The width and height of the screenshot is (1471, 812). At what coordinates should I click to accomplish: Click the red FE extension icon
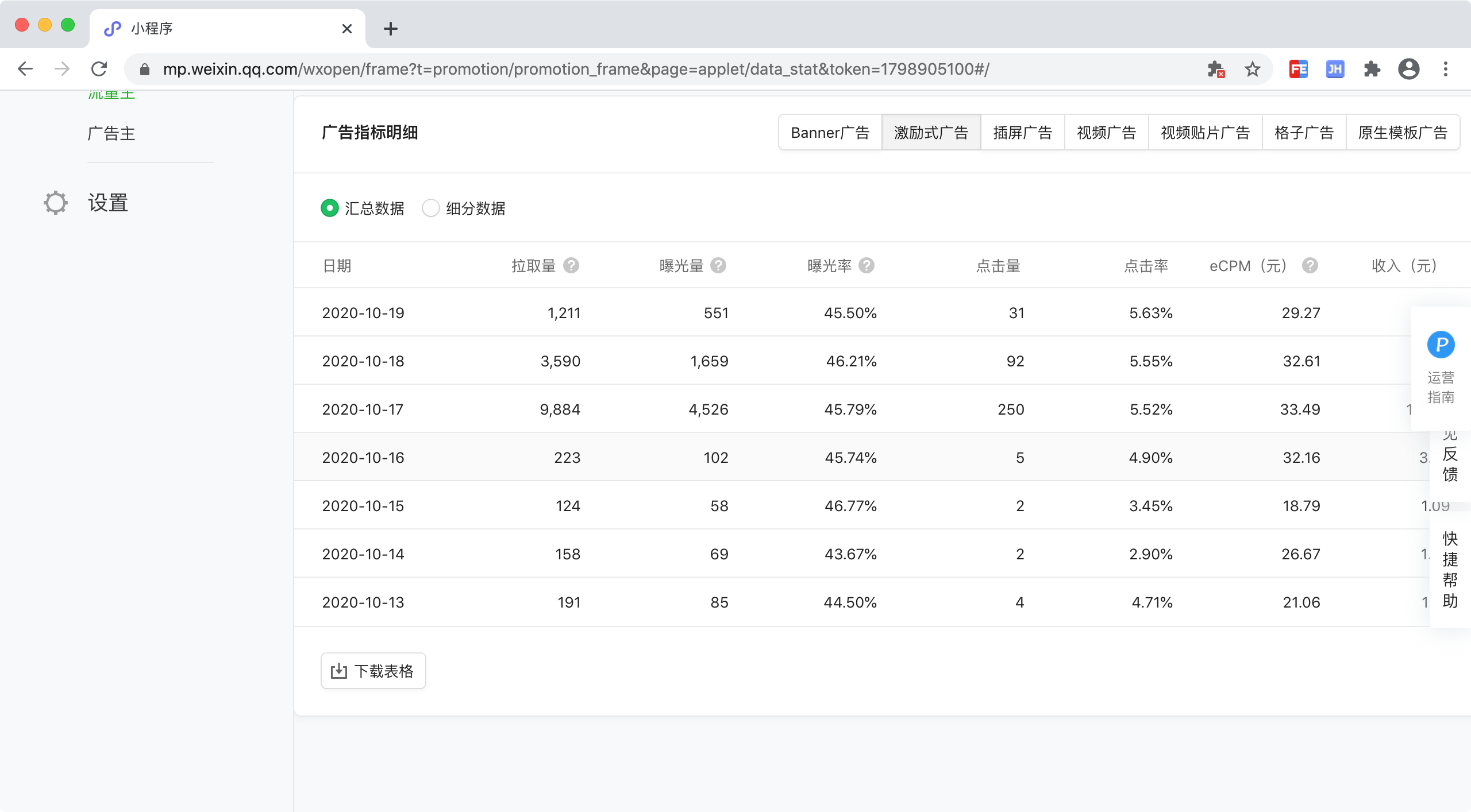pos(1298,69)
